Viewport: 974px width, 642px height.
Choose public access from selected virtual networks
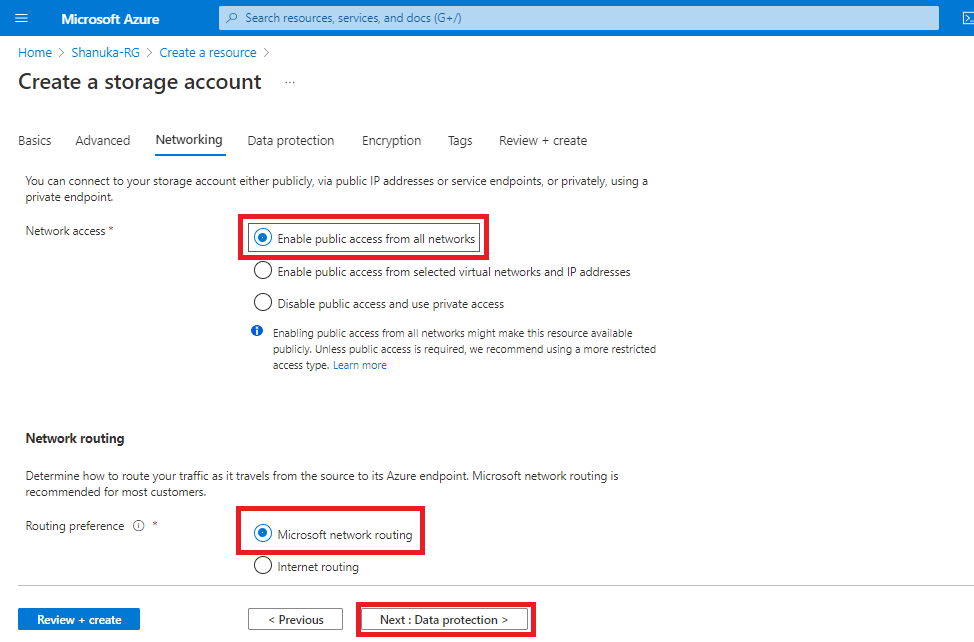click(x=263, y=270)
